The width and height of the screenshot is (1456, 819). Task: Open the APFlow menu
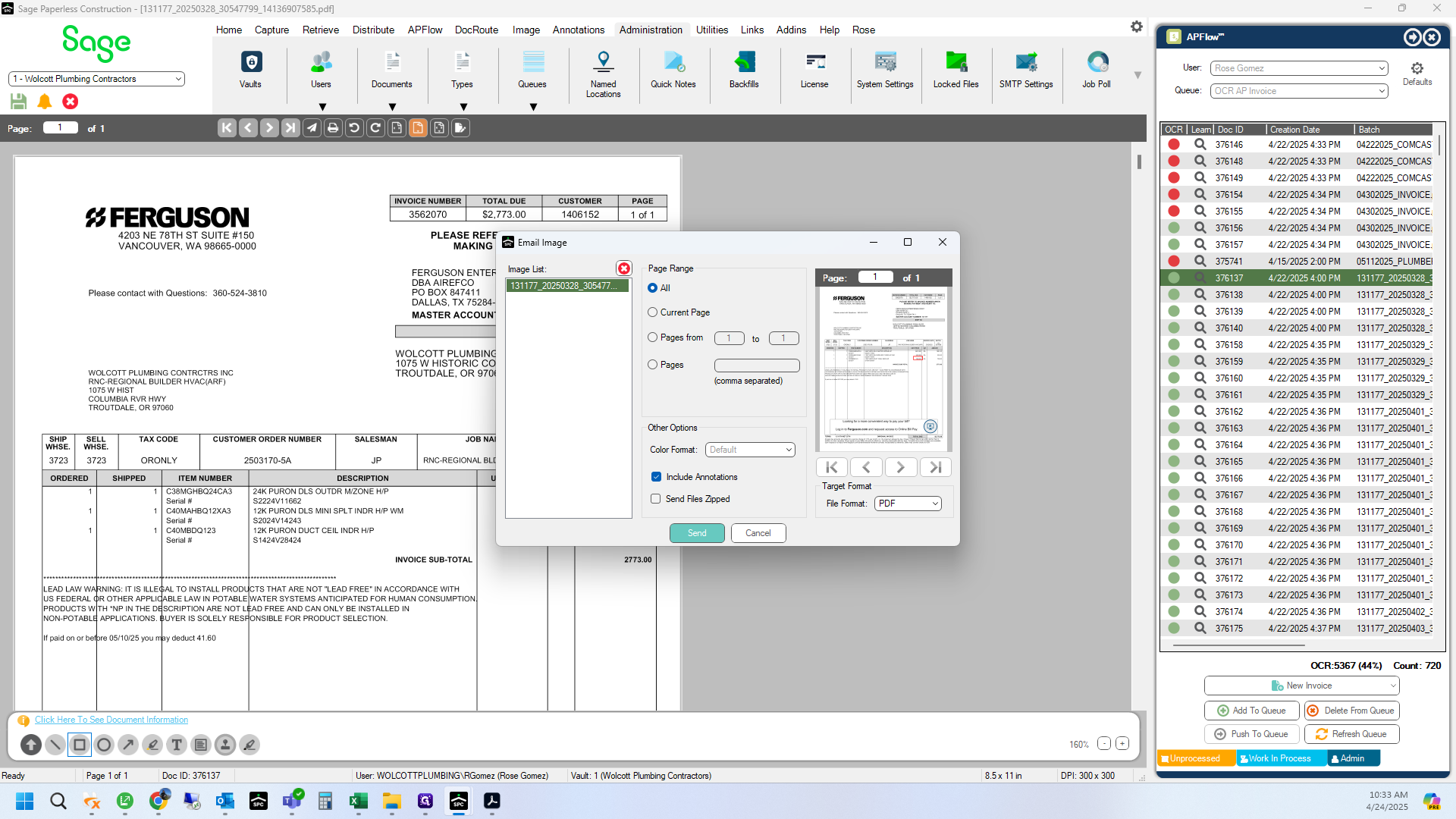[425, 30]
